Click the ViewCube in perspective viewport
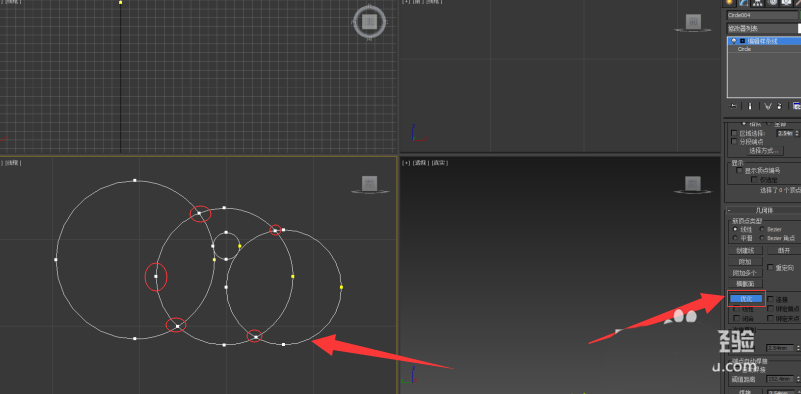 click(x=692, y=183)
